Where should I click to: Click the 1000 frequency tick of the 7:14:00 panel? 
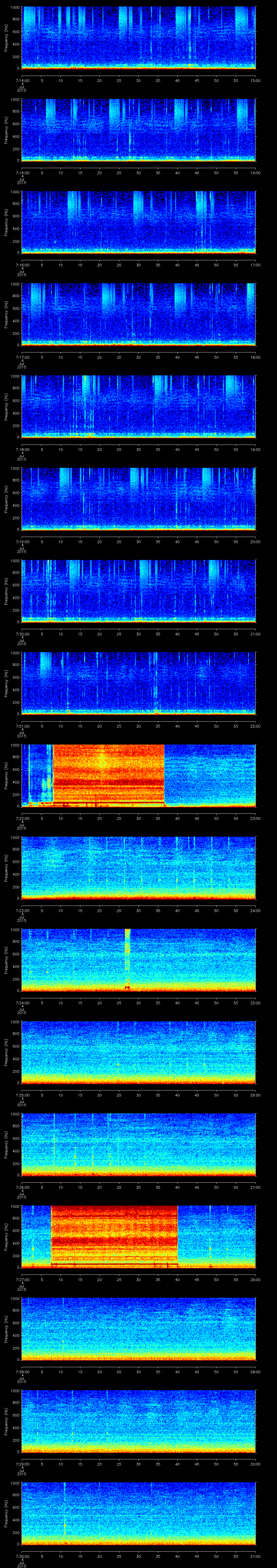click(15, 8)
